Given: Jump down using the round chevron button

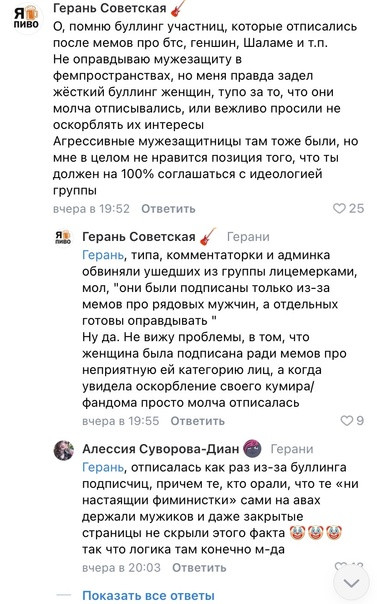Looking at the screenshot, I should click(x=351, y=583).
